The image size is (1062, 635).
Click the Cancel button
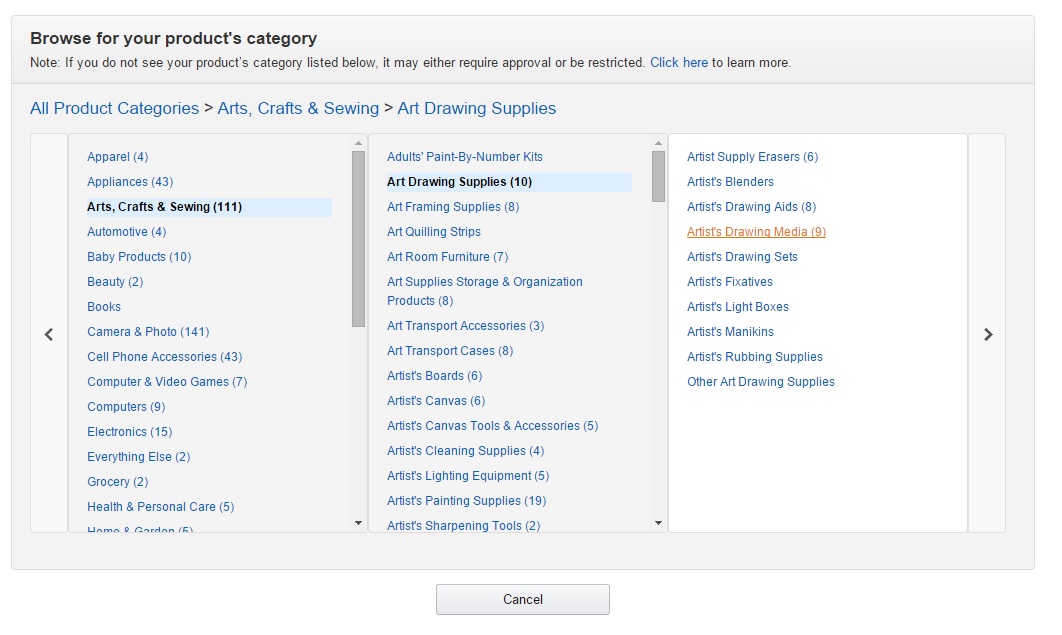pos(522,599)
